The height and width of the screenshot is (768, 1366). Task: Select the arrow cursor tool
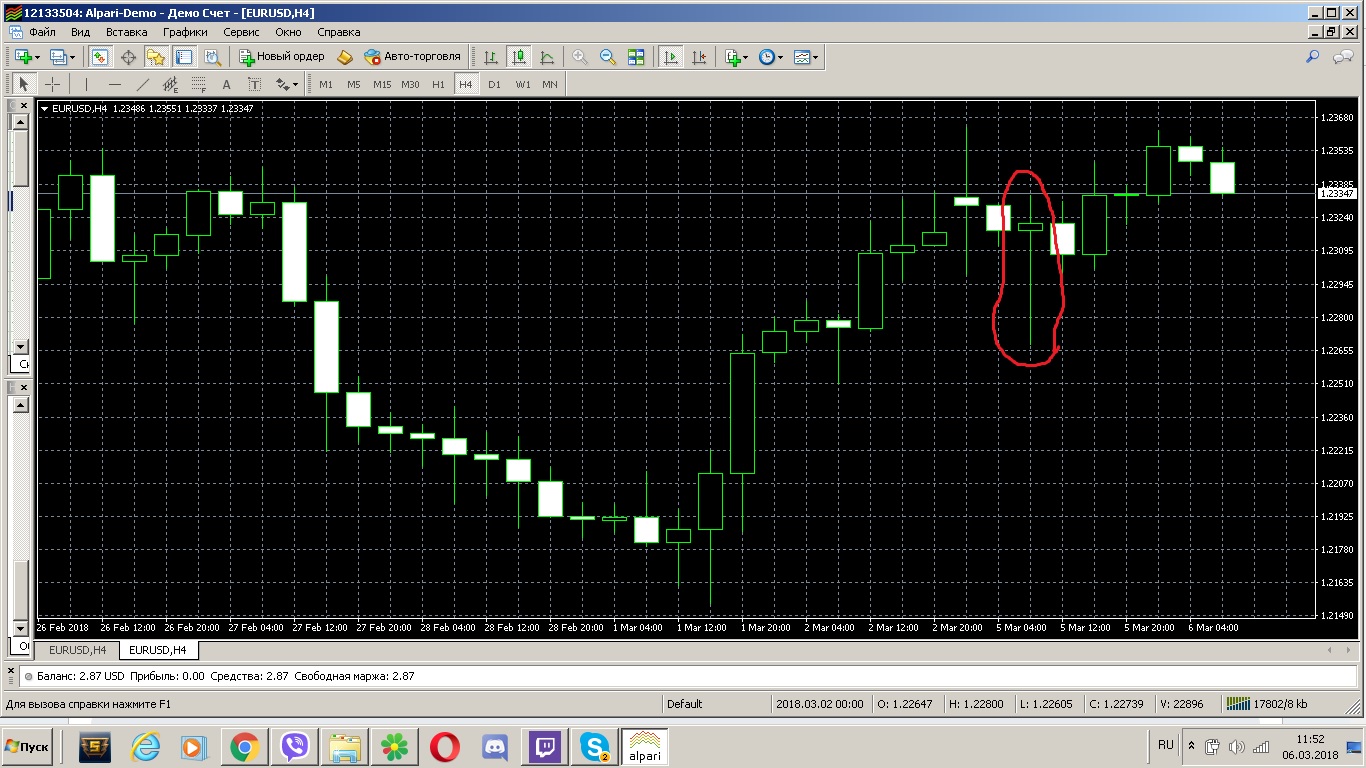coord(24,84)
